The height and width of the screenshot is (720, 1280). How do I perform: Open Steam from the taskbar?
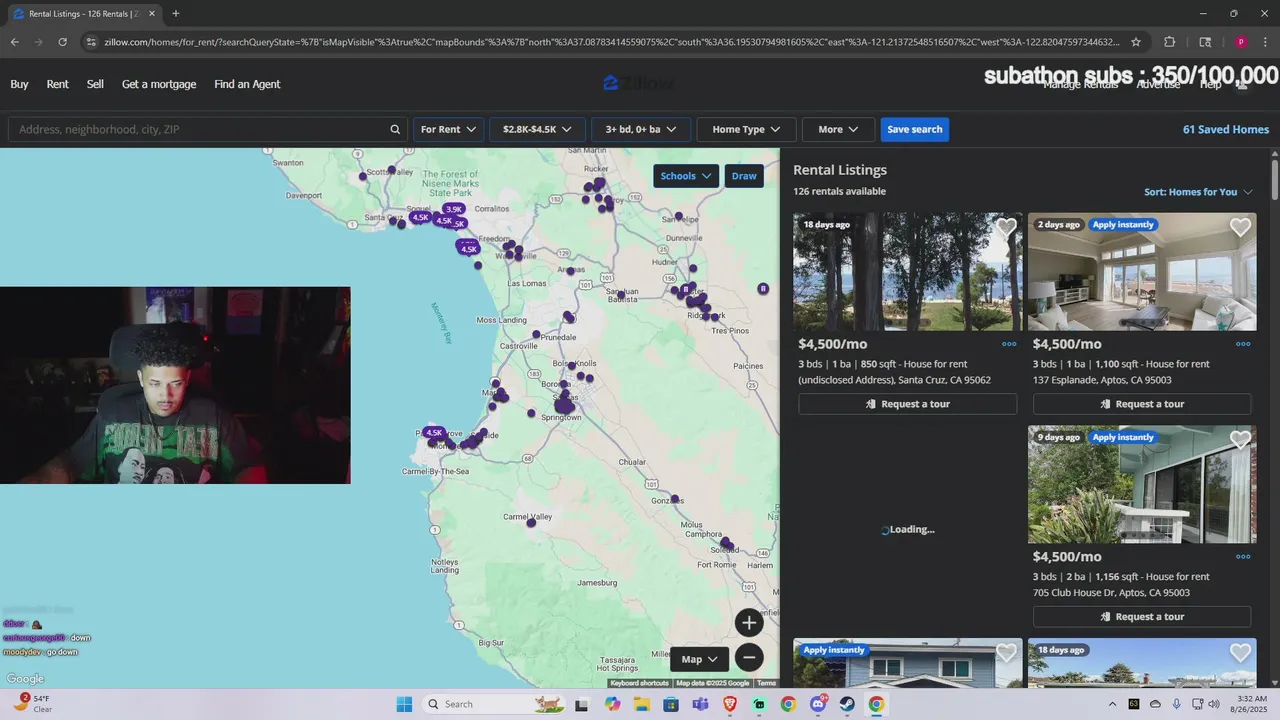(x=847, y=704)
